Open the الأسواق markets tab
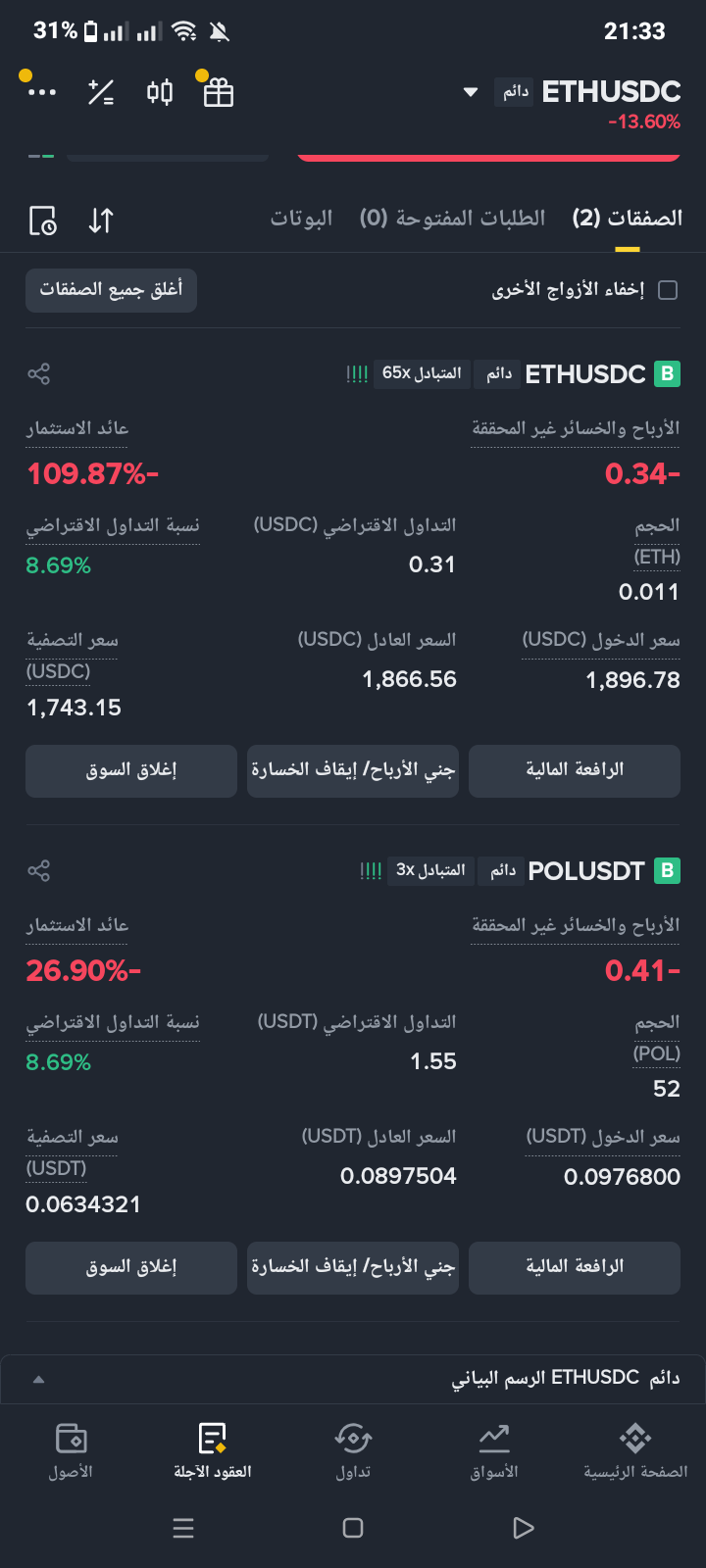 tap(494, 1450)
